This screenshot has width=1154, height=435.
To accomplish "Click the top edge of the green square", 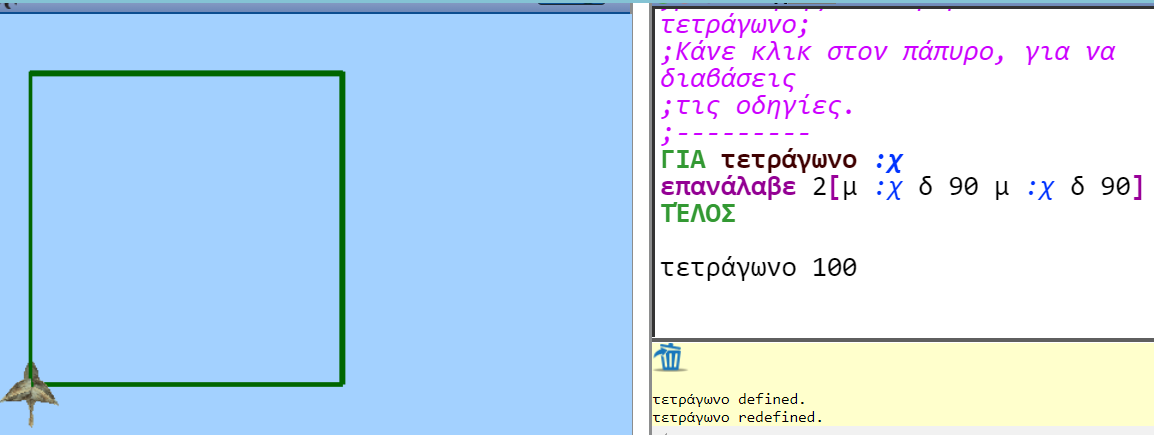I will 187,73.
